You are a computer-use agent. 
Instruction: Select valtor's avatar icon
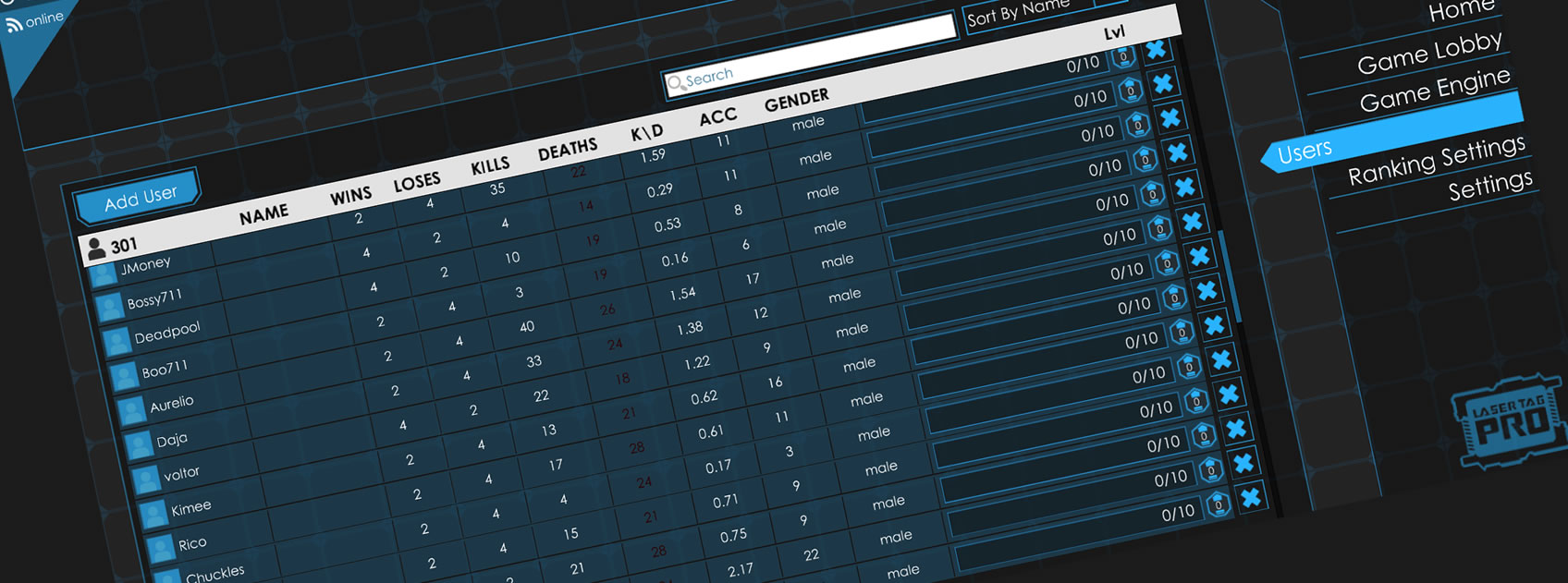pos(146,480)
